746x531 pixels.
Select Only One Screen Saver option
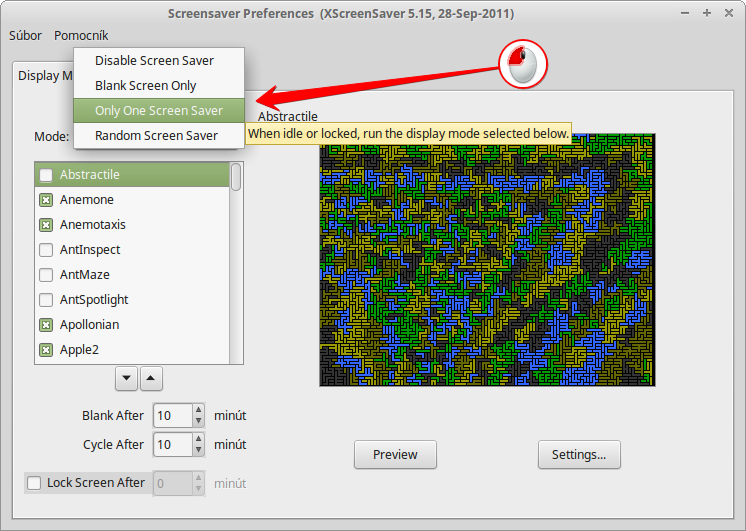[159, 110]
